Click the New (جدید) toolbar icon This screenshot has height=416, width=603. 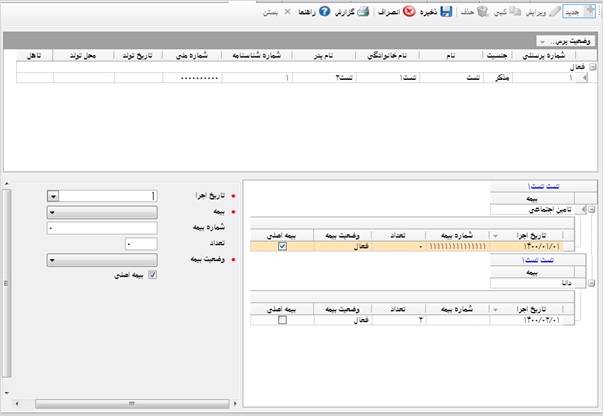coord(589,12)
